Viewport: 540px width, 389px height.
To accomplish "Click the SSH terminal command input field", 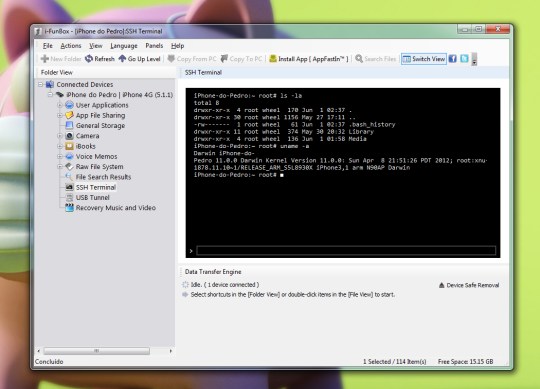I will coord(346,251).
